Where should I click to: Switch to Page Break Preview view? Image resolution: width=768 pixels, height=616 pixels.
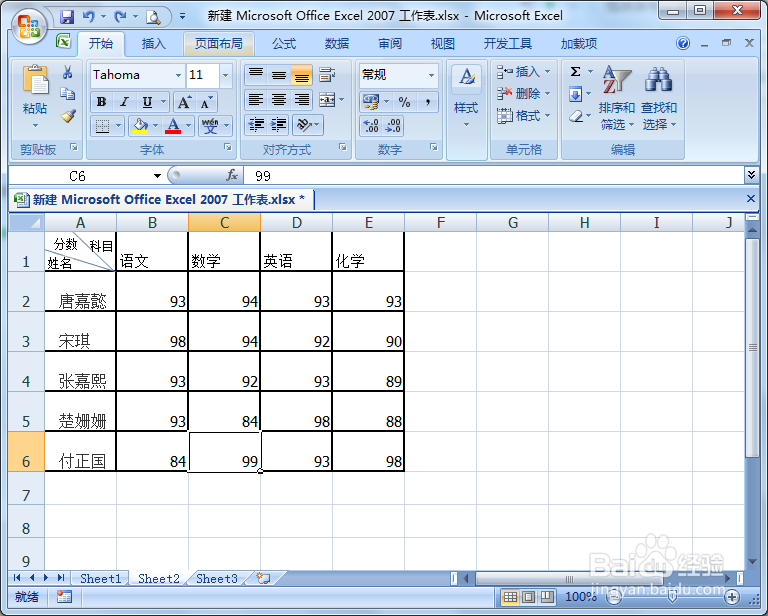coord(547,597)
